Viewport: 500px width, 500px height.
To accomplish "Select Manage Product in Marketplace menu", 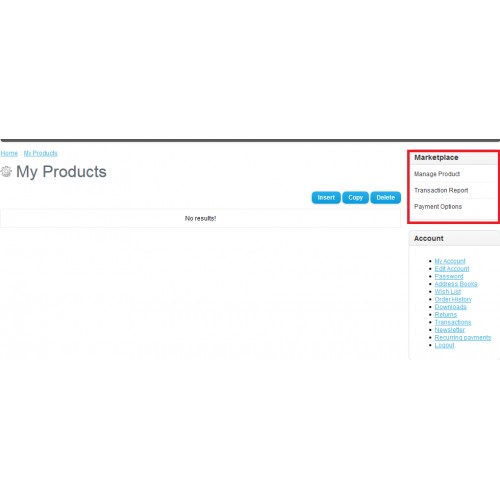I will (437, 174).
